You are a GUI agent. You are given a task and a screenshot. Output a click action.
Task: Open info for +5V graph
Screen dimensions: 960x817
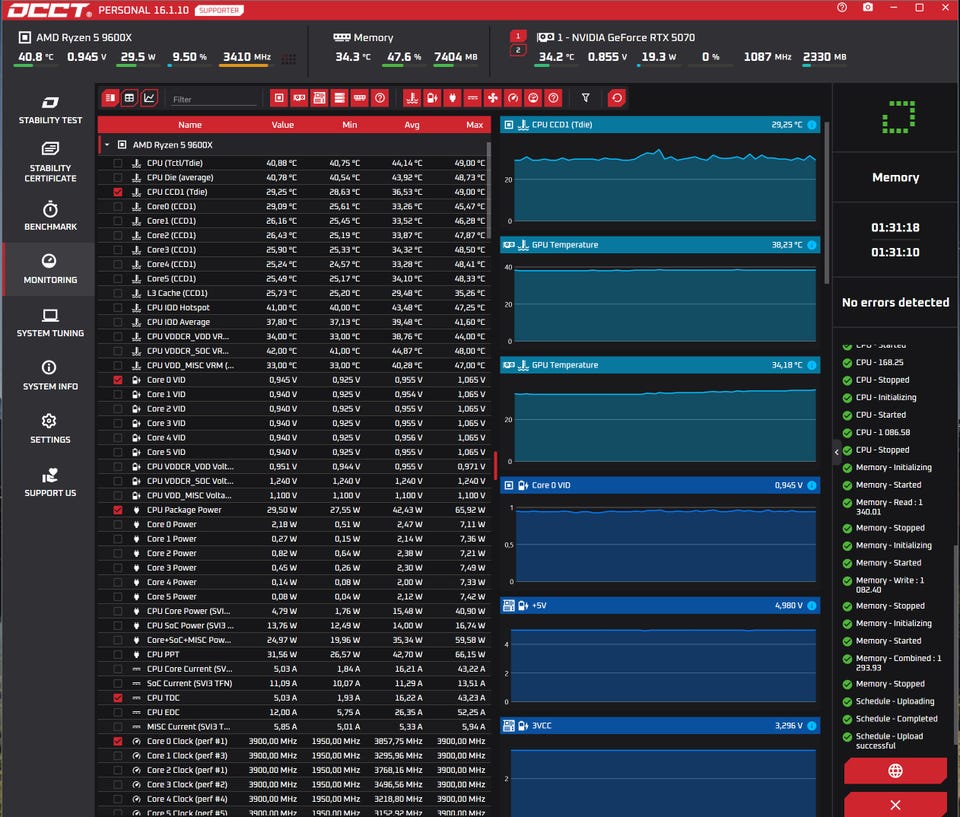tap(812, 606)
